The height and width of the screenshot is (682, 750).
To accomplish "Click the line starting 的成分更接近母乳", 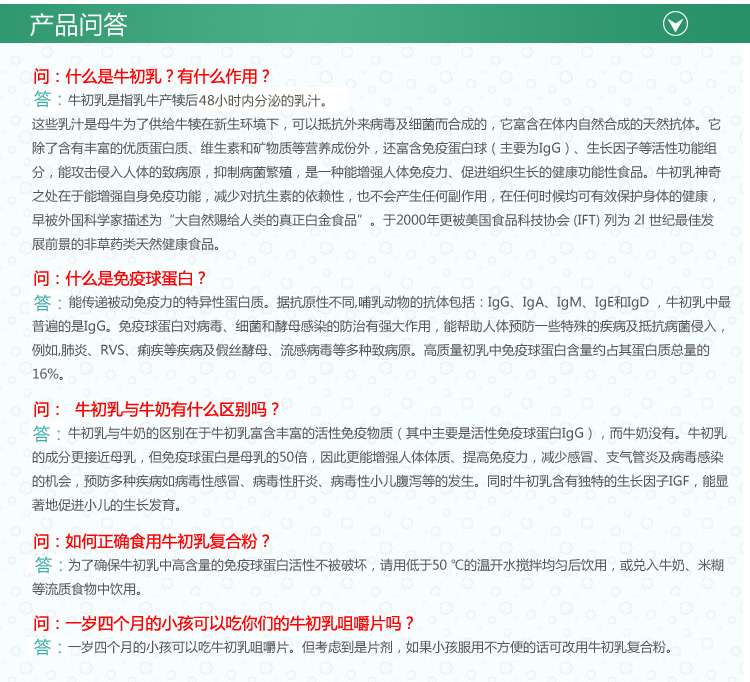I will tap(378, 457).
